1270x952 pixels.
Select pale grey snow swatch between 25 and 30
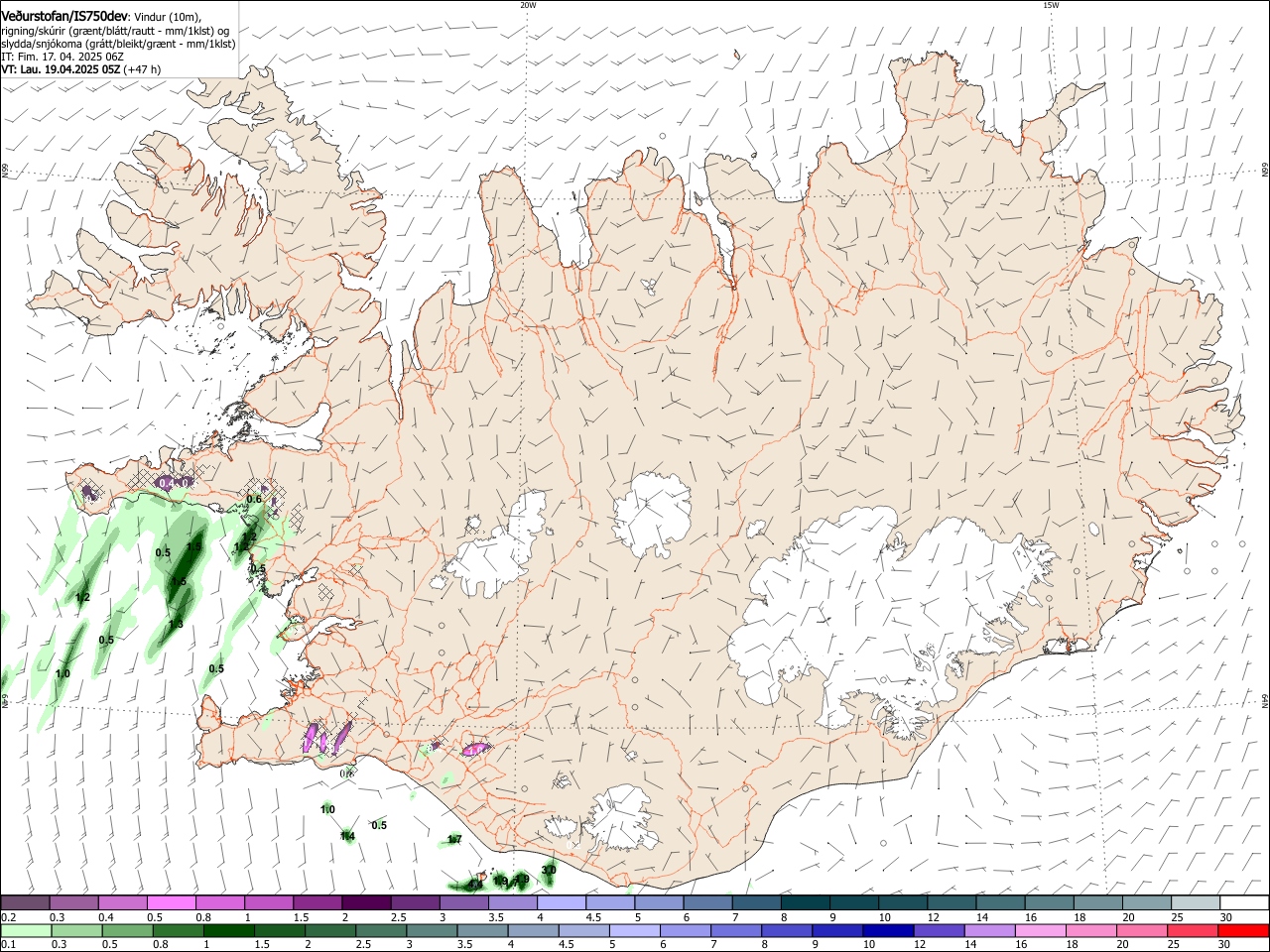pyautogui.click(x=1195, y=903)
